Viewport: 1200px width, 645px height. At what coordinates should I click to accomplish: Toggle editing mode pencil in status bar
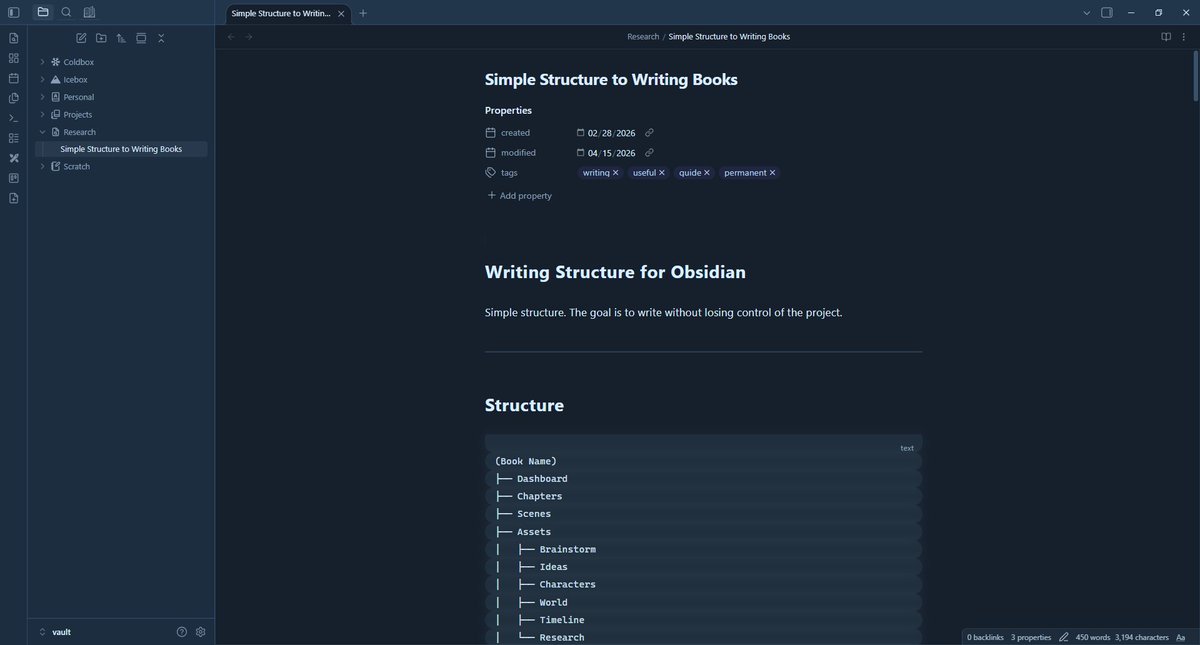click(1064, 637)
